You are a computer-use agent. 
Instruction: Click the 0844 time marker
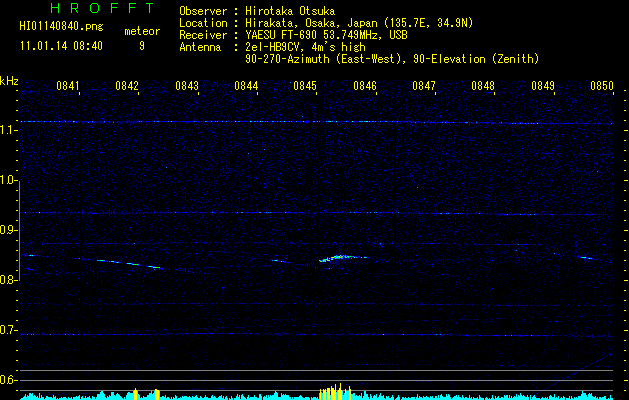coord(246,86)
